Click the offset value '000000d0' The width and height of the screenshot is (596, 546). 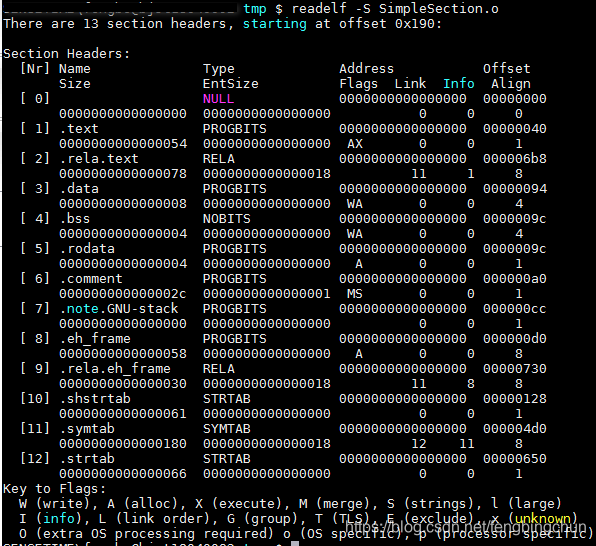click(x=515, y=338)
